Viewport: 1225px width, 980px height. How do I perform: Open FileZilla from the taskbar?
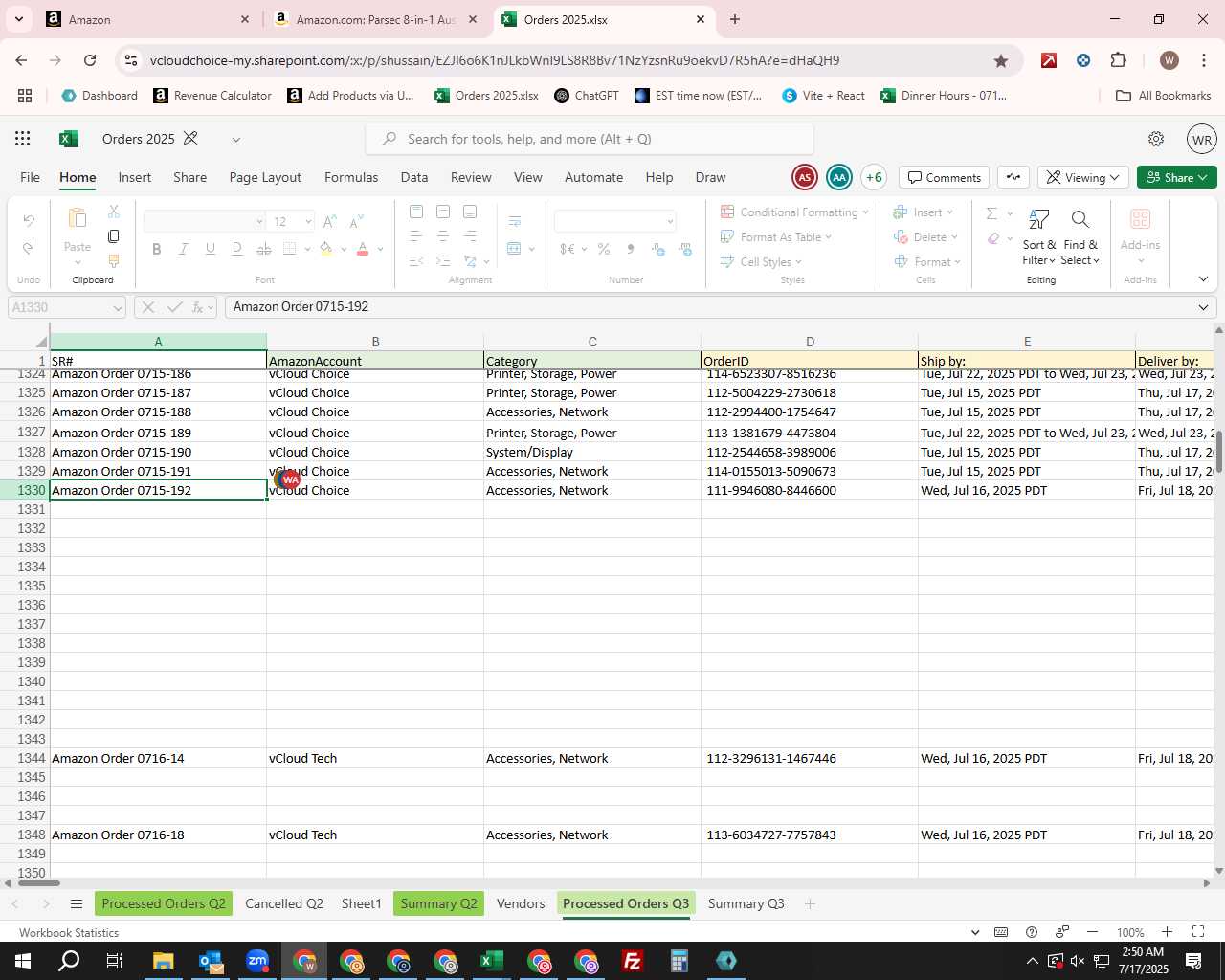(632, 961)
